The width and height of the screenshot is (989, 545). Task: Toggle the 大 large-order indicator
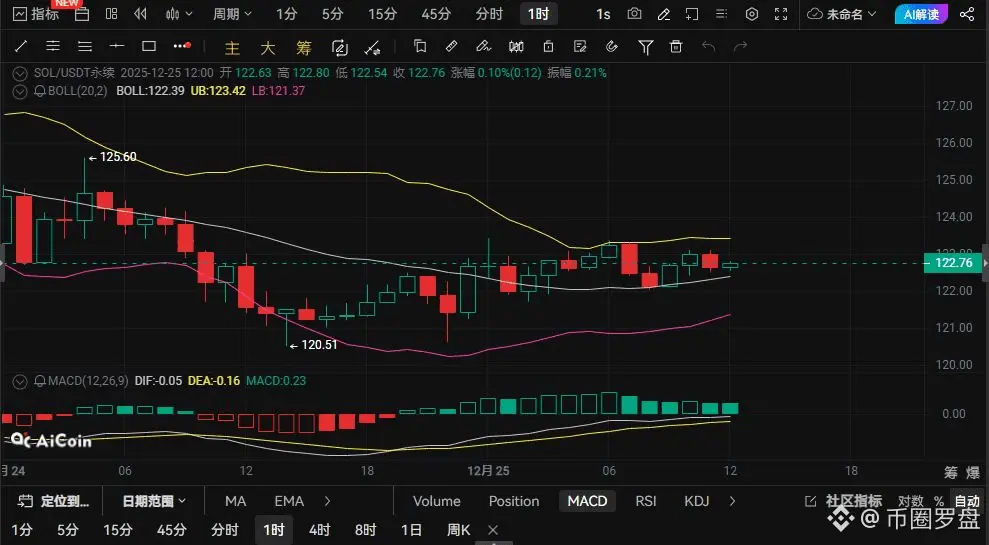(x=268, y=48)
